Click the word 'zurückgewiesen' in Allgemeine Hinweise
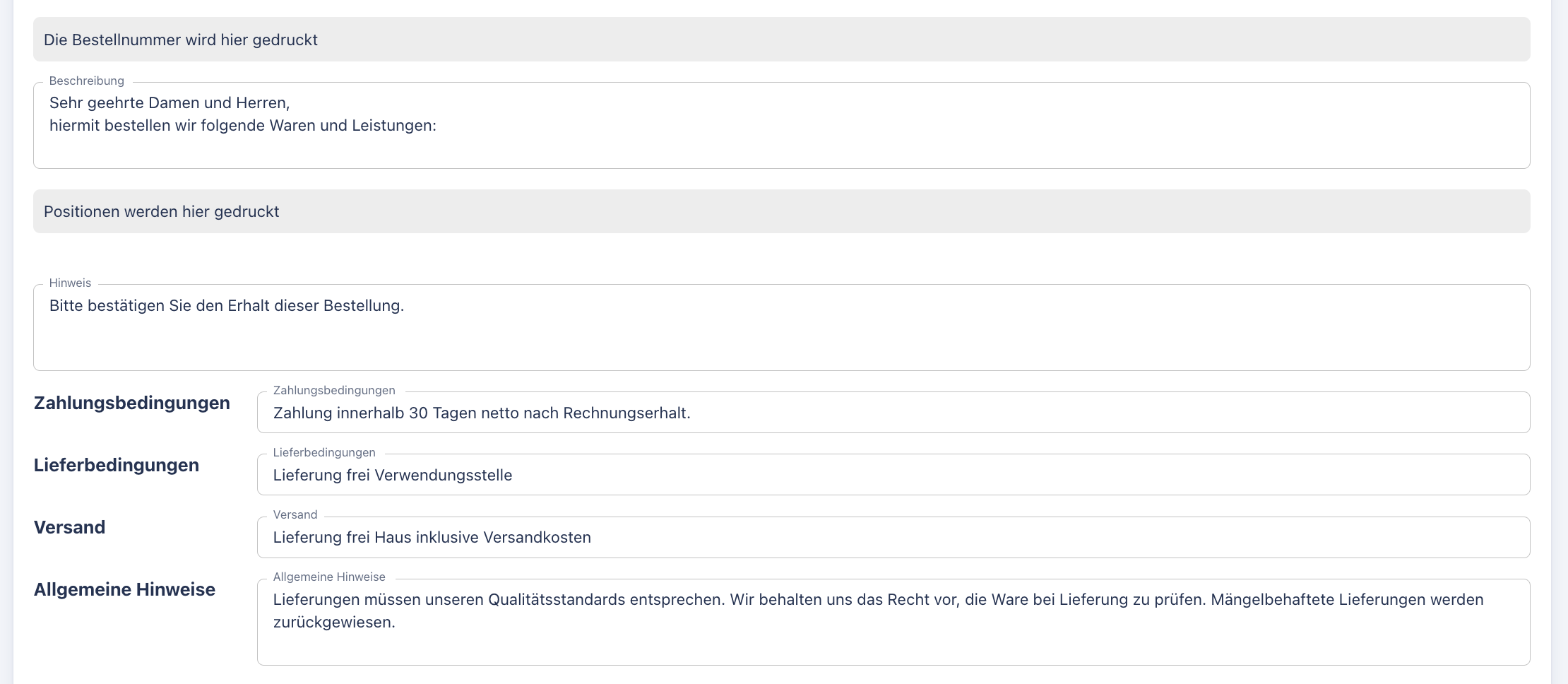This screenshot has width=1568, height=684. [x=333, y=622]
